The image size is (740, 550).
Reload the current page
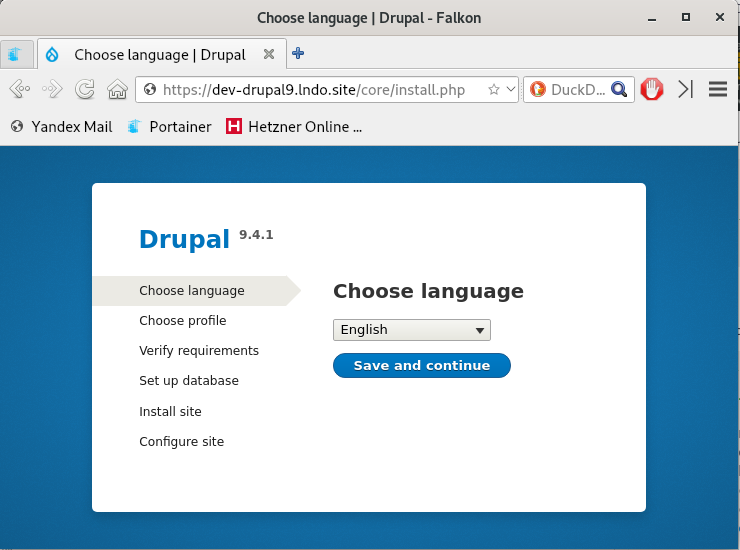point(84,89)
